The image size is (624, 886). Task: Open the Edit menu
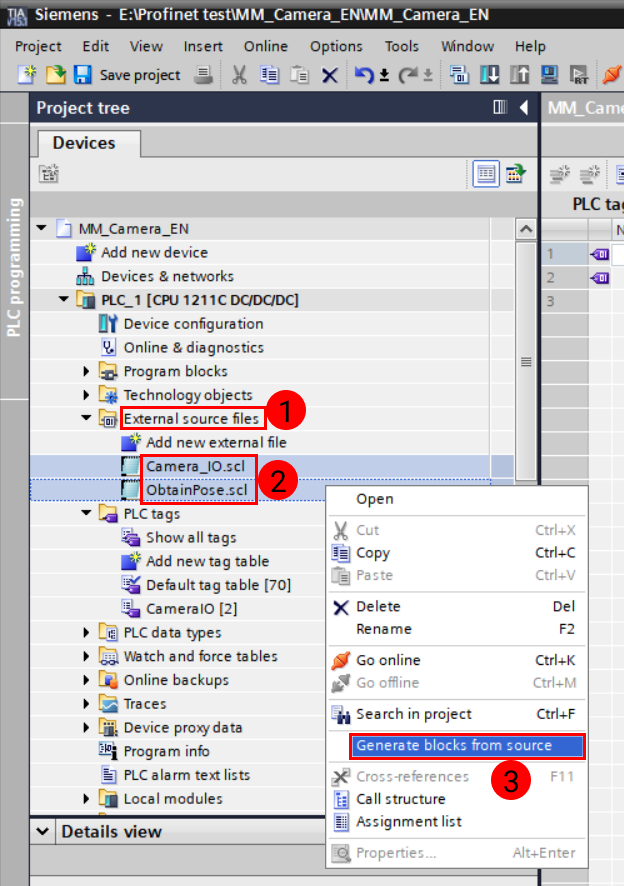(x=96, y=46)
